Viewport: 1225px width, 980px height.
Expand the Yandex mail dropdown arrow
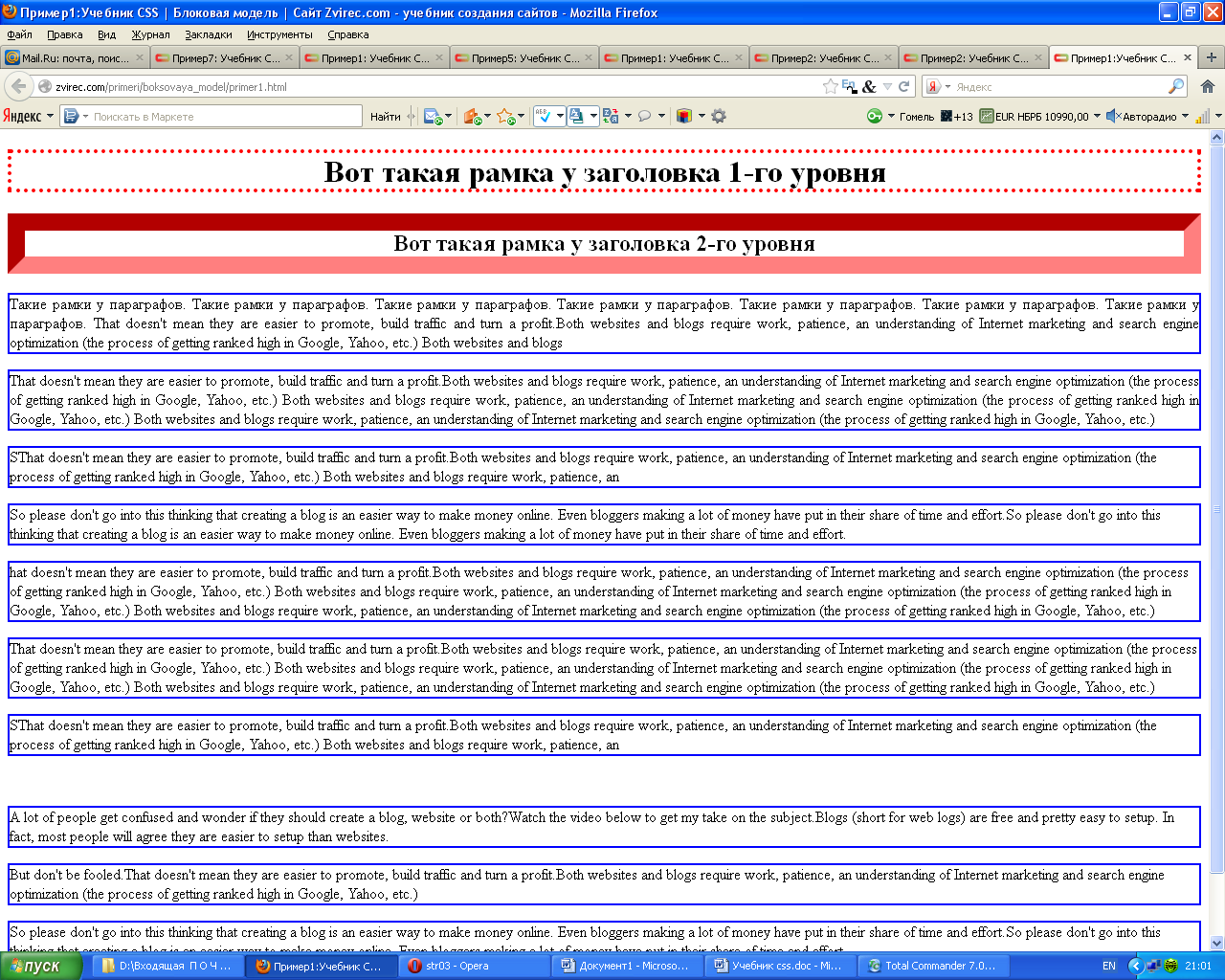448,117
